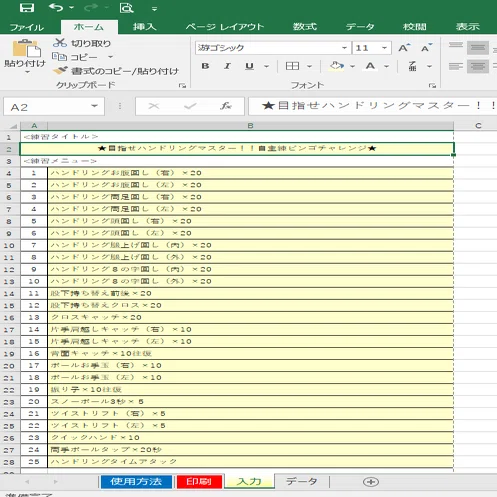Screen dimensions: 497x497
Task: Click the Borders grid icon
Action: (292, 66)
